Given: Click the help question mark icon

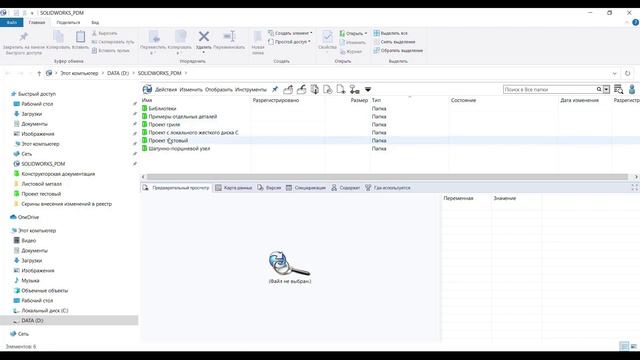Looking at the screenshot, I should [636, 22].
